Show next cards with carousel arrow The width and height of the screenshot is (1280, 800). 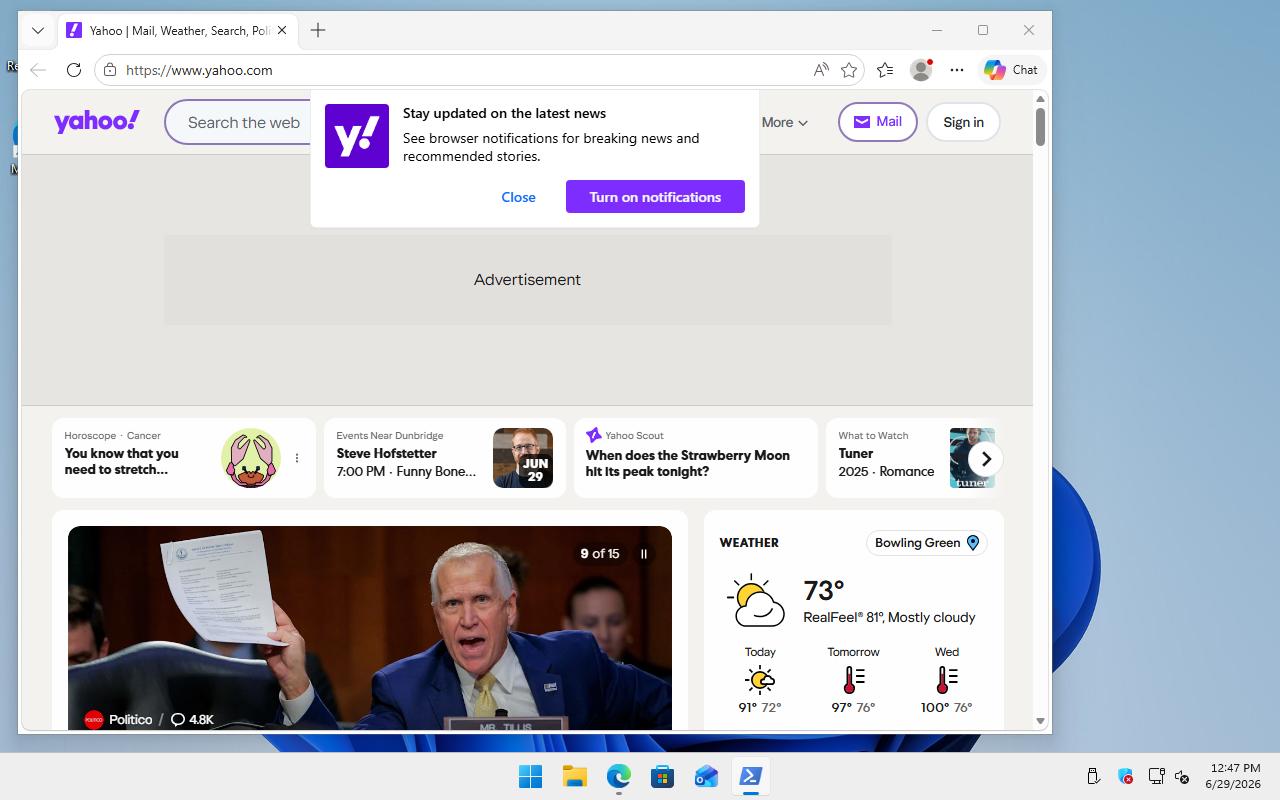pos(986,459)
